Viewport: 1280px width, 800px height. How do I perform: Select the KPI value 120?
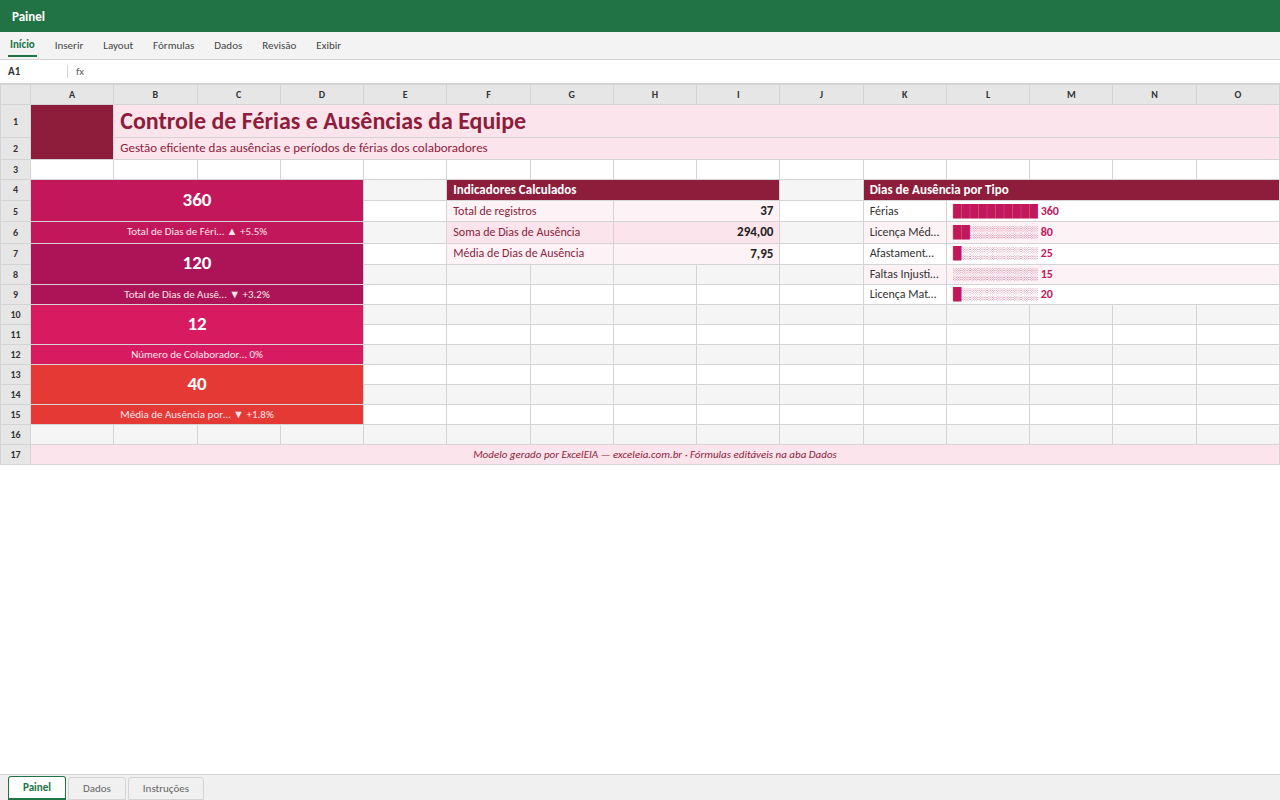click(x=197, y=263)
